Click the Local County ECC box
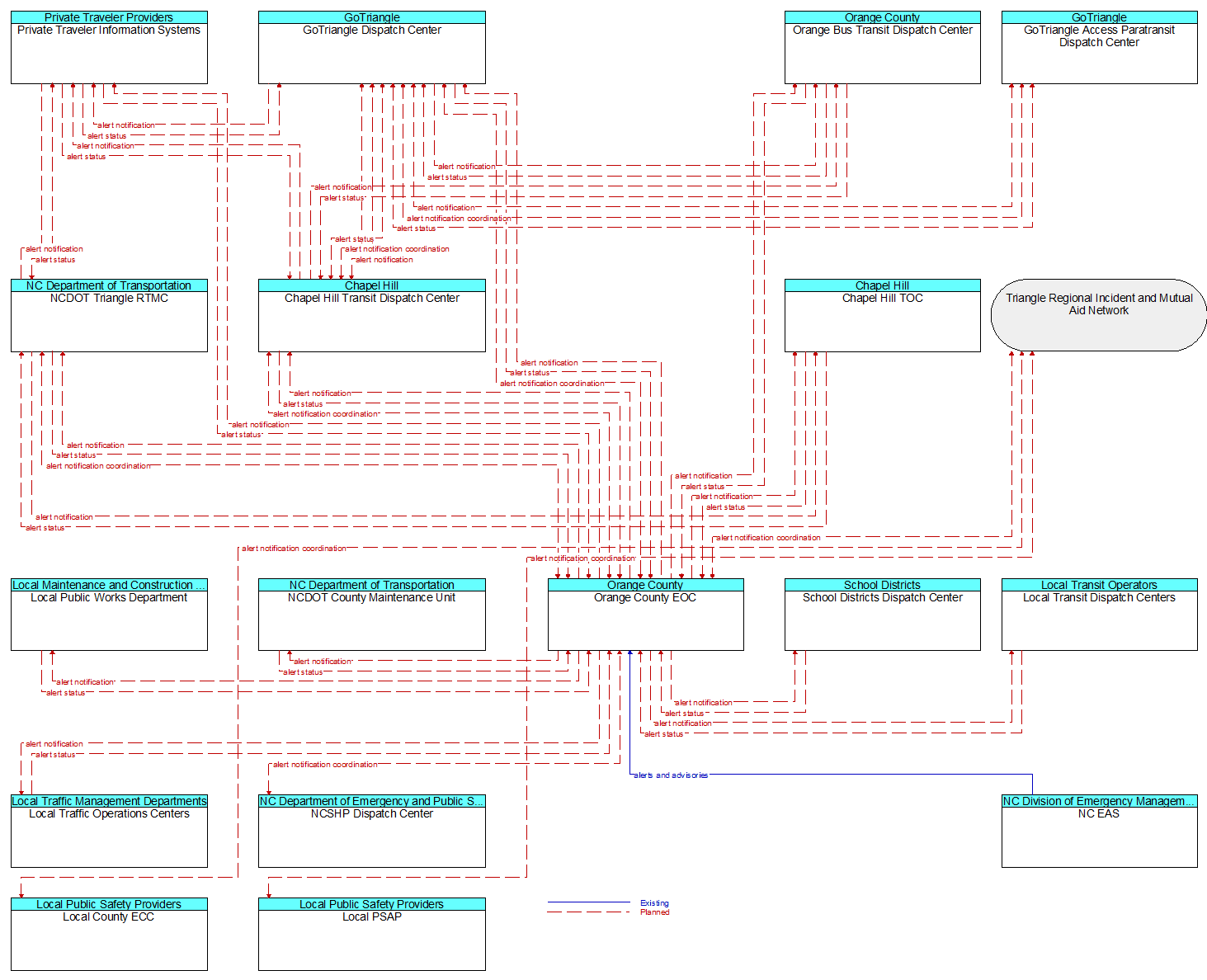Viewport: 1207px width, 980px height. 109,934
